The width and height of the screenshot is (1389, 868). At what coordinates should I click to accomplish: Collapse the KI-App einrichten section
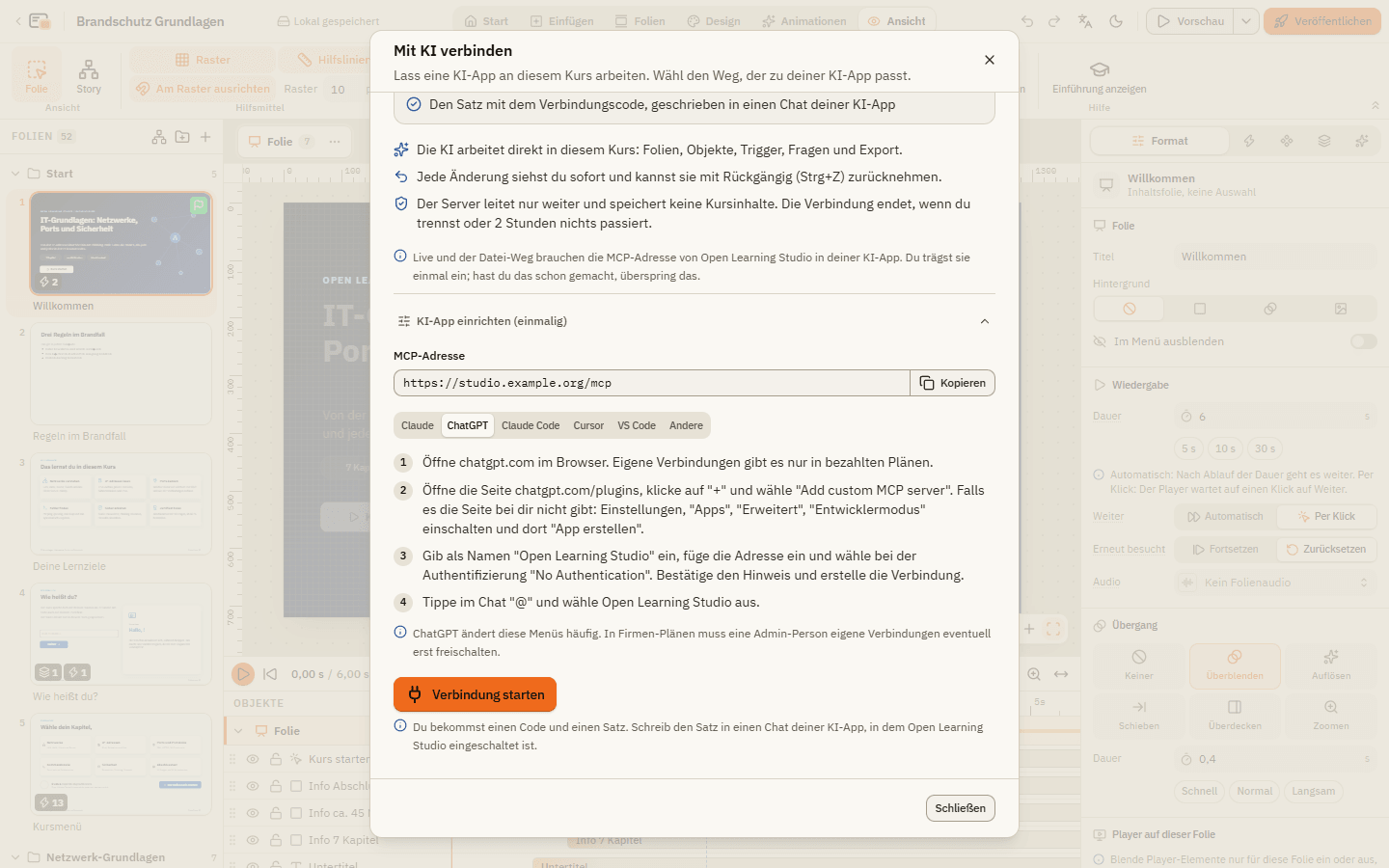click(694, 321)
